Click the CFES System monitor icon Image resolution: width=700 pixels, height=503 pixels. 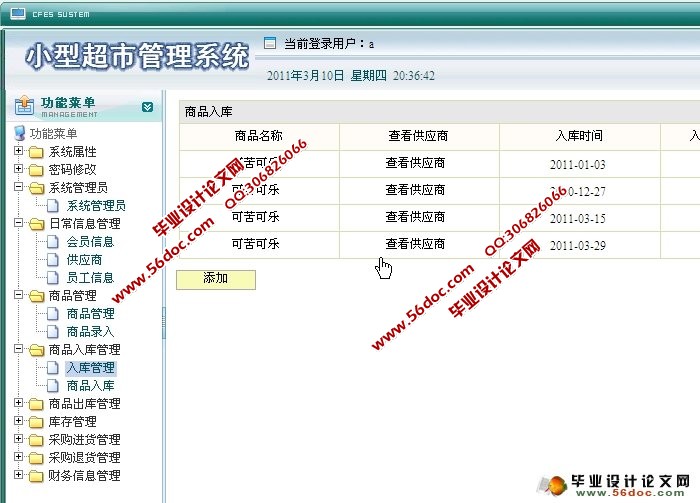coord(17,14)
